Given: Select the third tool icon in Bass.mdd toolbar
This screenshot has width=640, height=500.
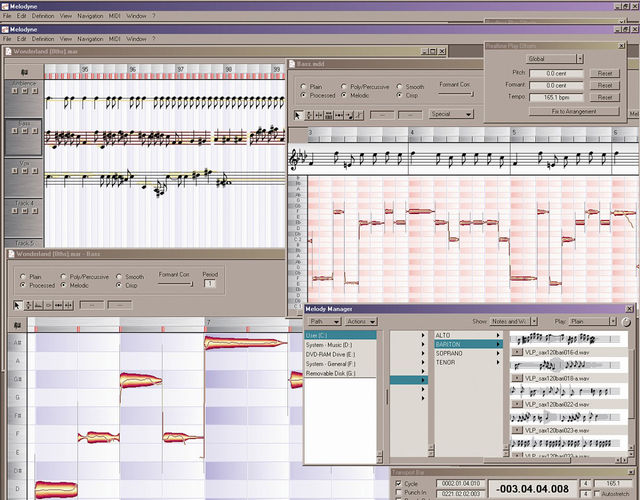Looking at the screenshot, I should [x=319, y=115].
